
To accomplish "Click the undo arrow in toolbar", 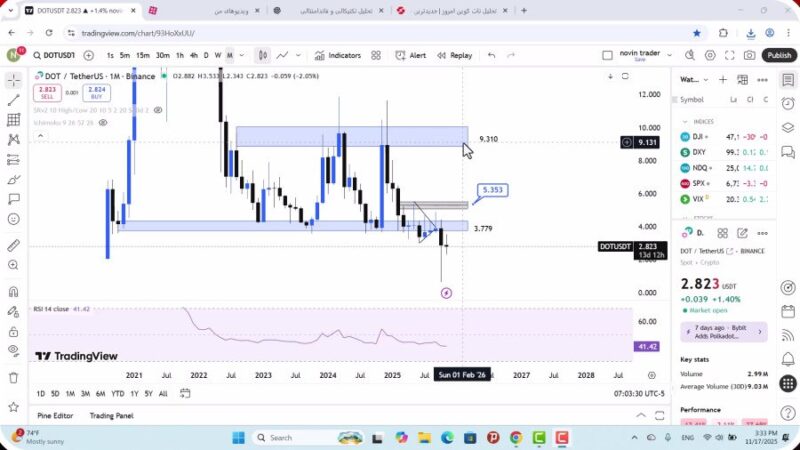I will pos(491,56).
